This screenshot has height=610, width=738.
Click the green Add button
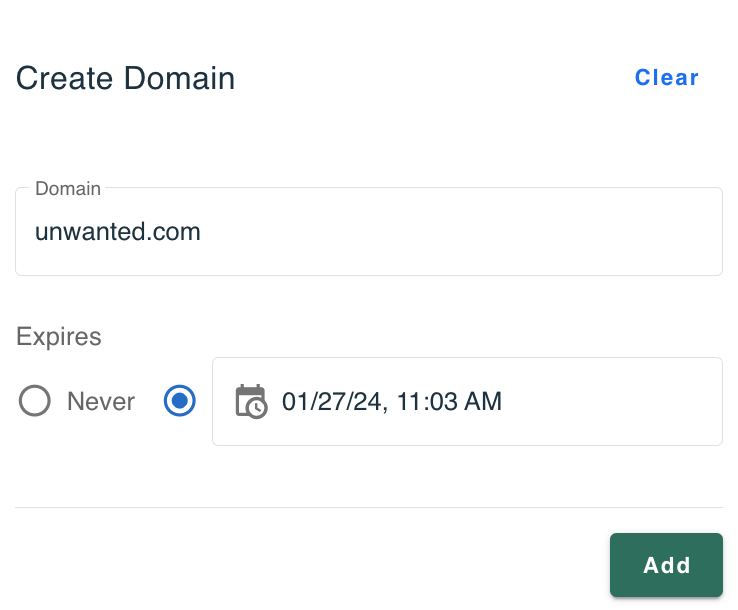pos(666,565)
